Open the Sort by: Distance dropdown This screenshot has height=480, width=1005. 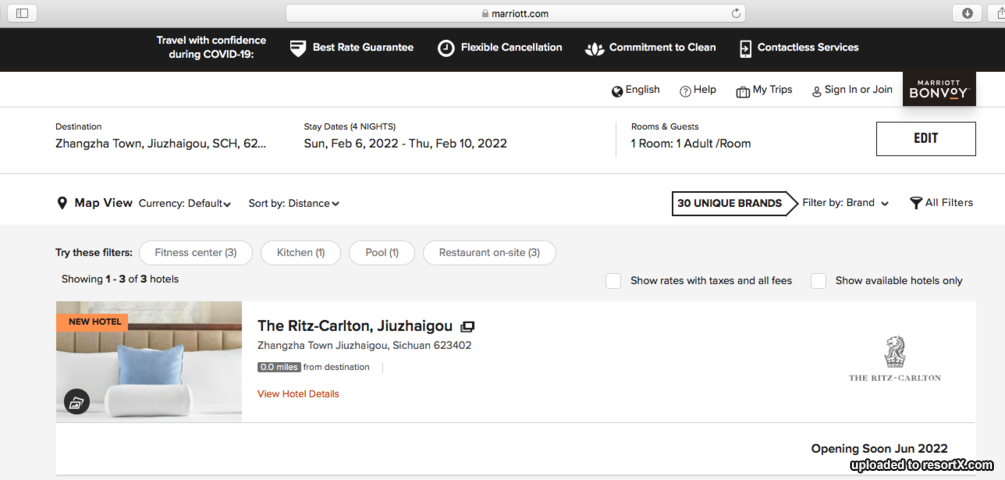coord(294,204)
